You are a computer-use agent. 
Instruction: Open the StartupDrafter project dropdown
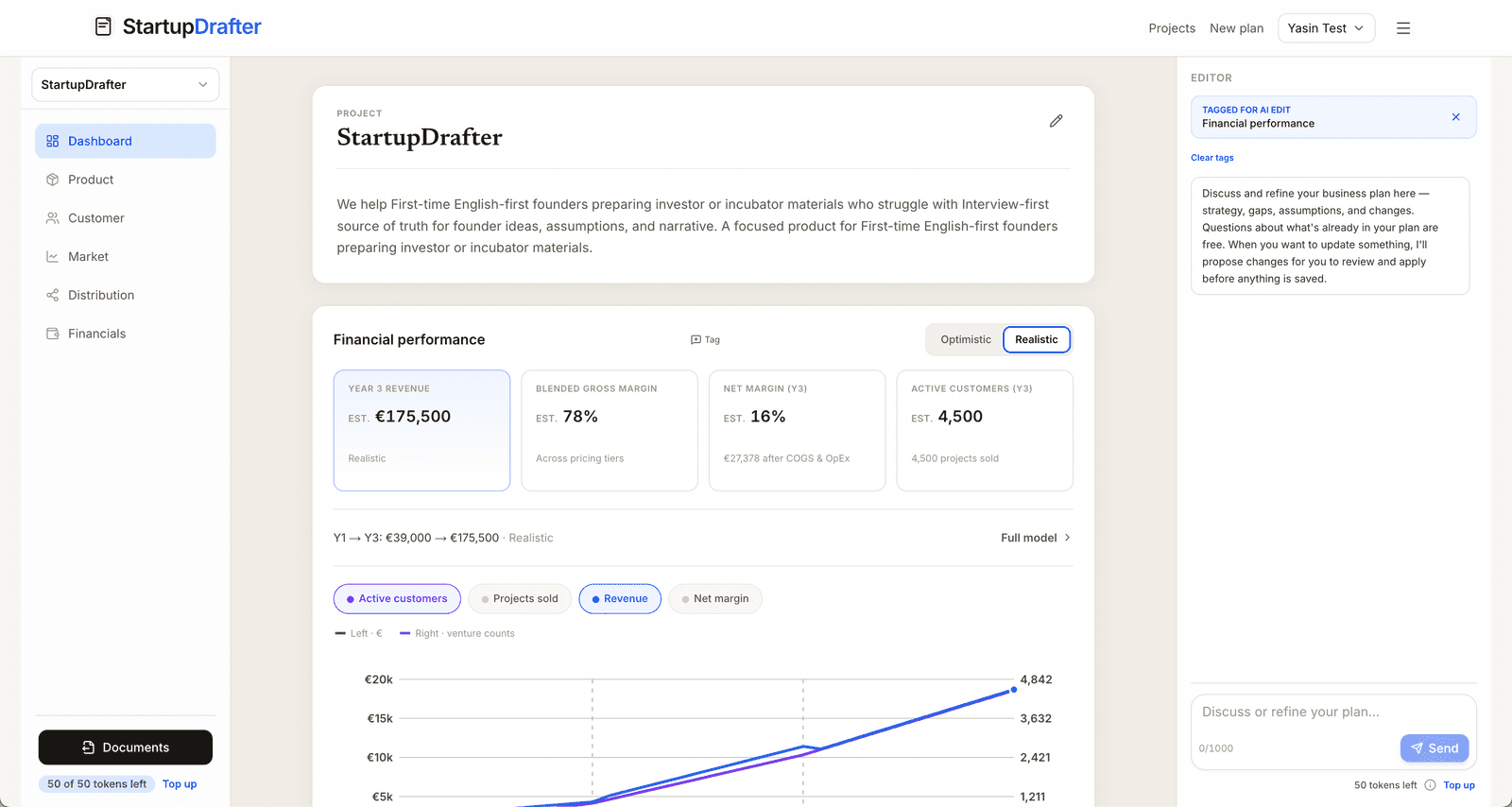[126, 84]
